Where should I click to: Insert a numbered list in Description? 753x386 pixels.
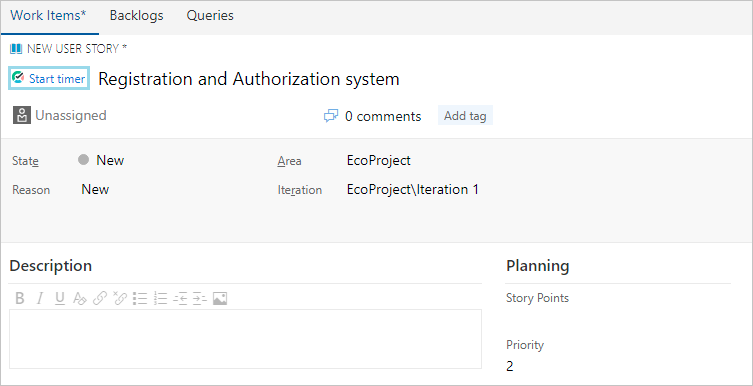(160, 298)
